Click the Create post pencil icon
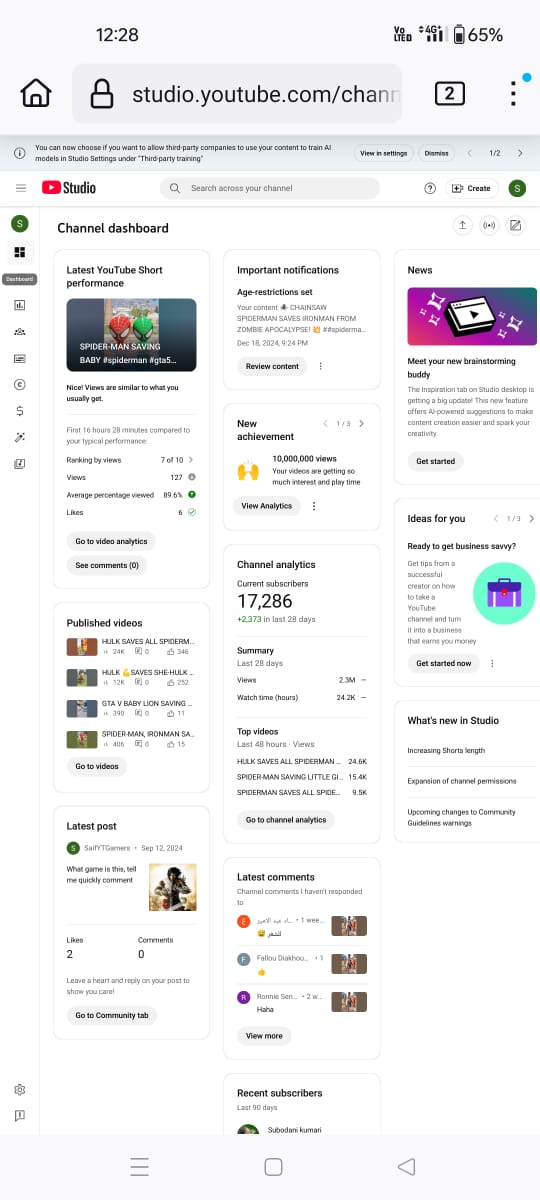Screen dimensions: 540x1200 tap(515, 225)
